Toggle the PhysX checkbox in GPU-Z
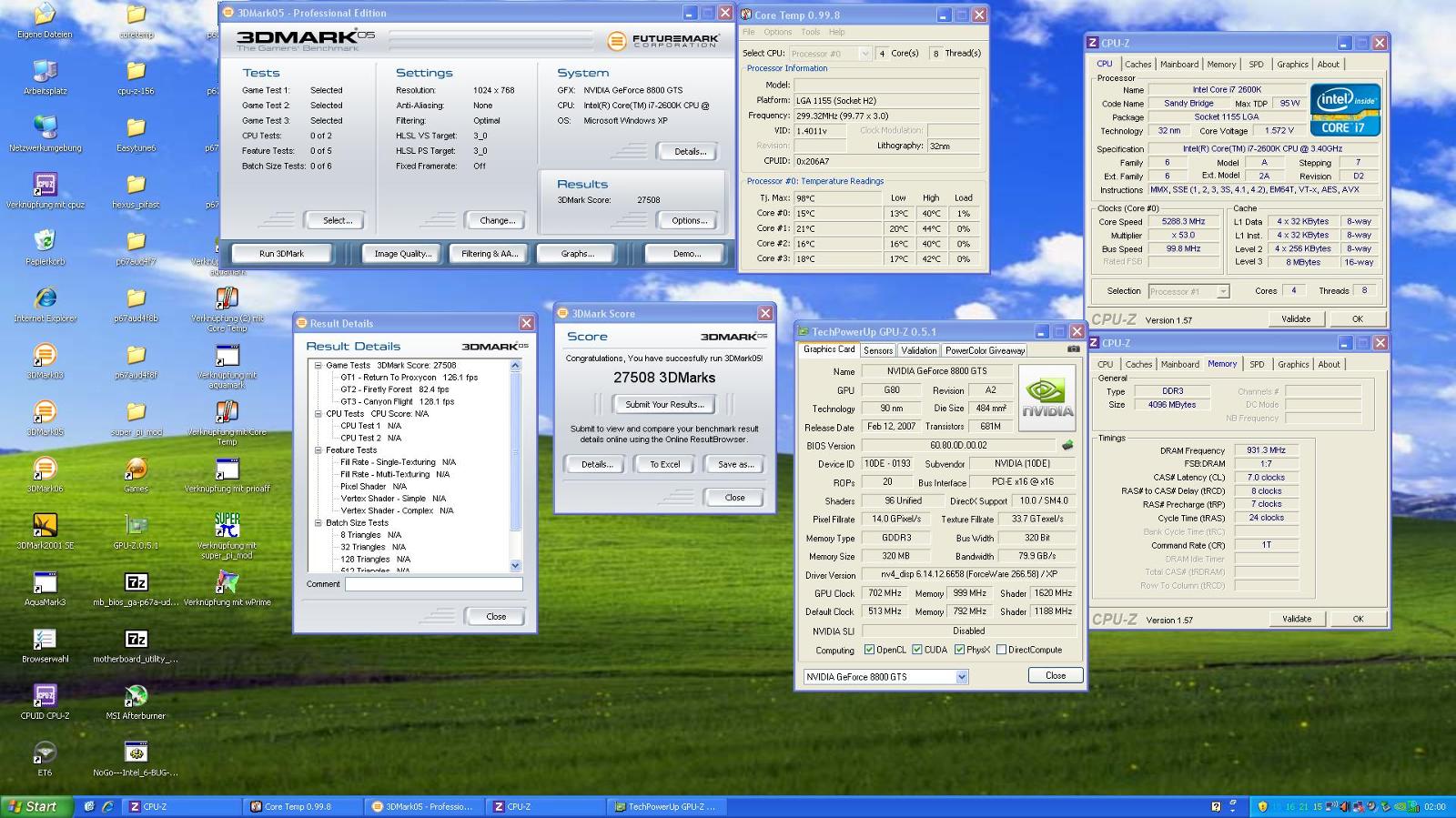This screenshot has width=1456, height=818. pos(959,650)
